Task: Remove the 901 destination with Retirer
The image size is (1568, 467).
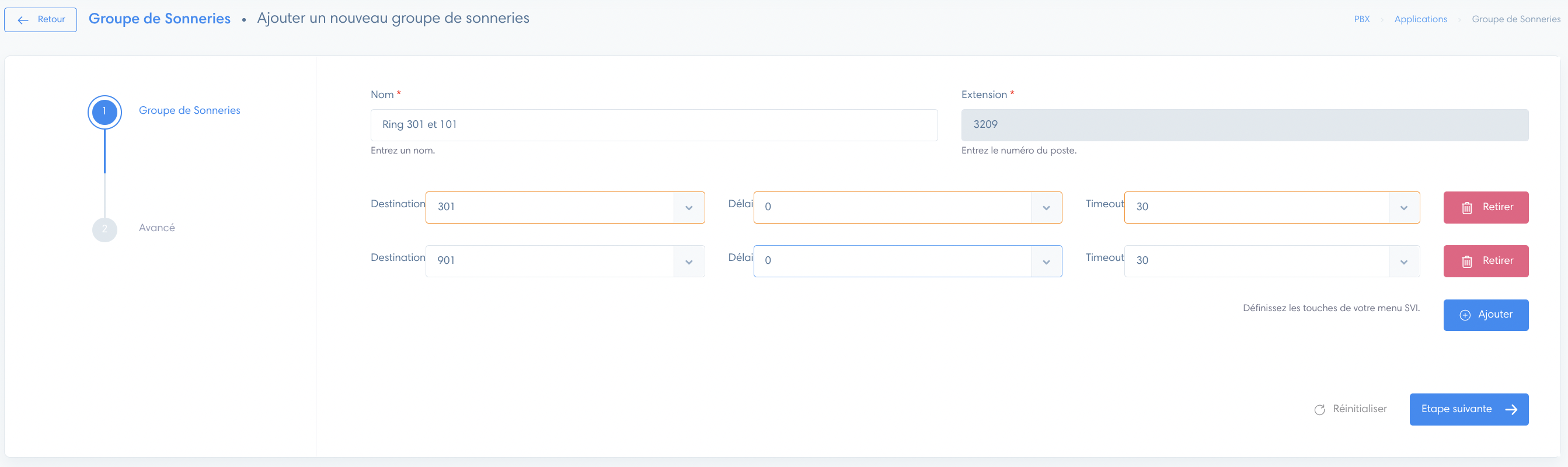Action: coord(1485,260)
